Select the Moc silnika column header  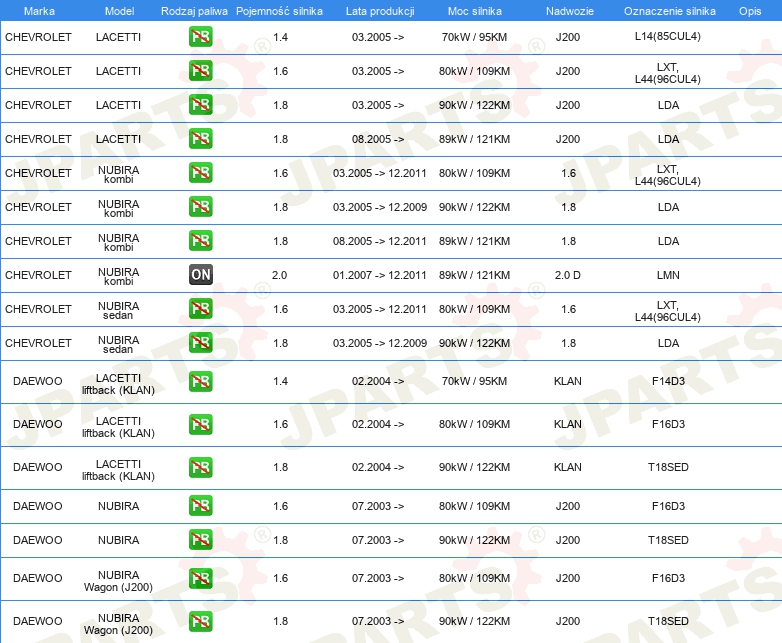[475, 11]
